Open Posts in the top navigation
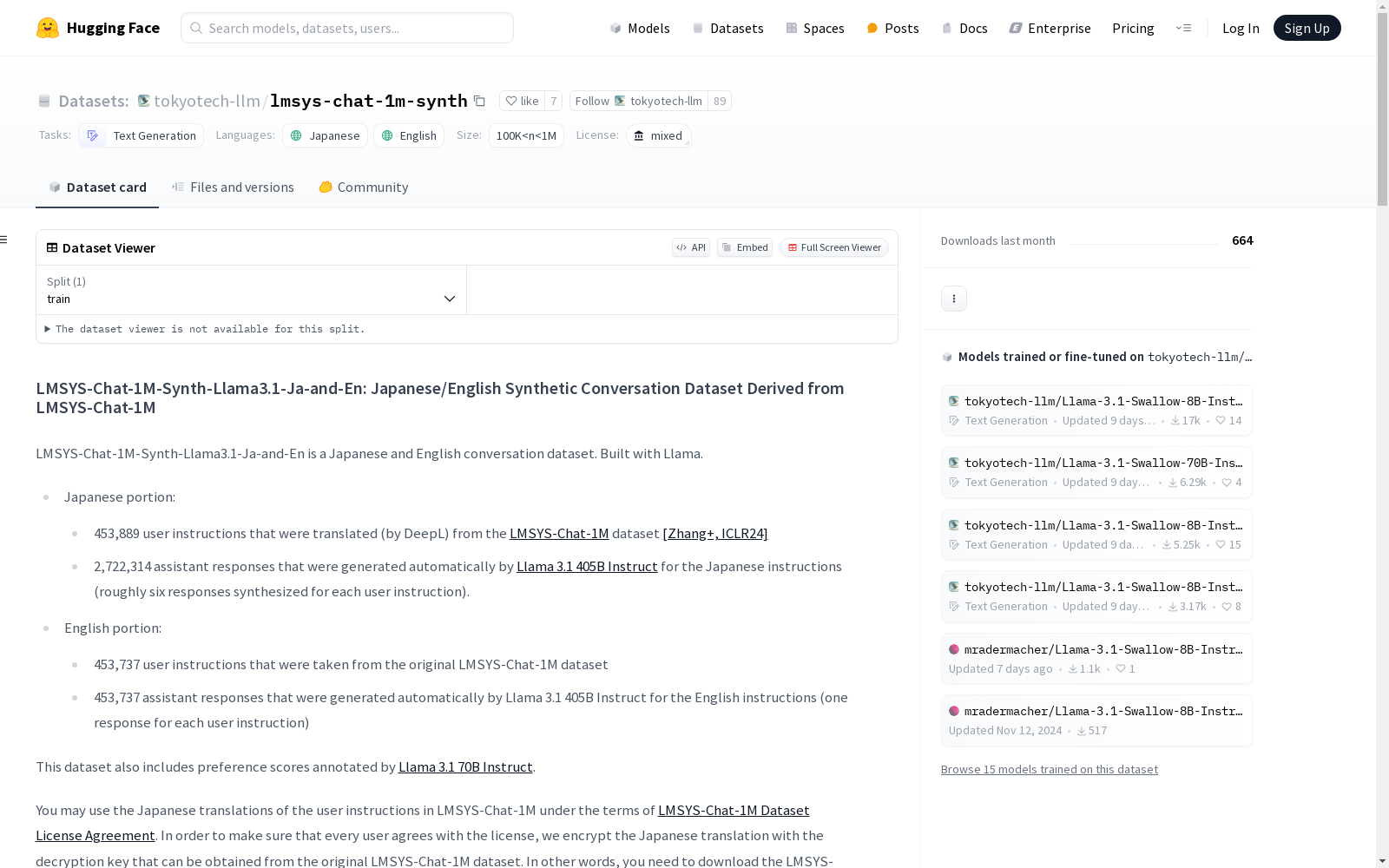The image size is (1389, 868). [892, 28]
